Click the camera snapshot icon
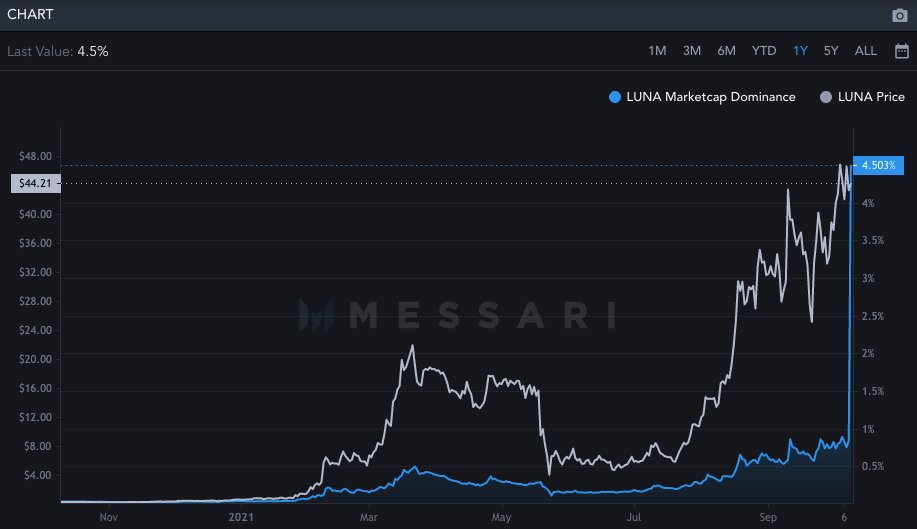 click(899, 15)
